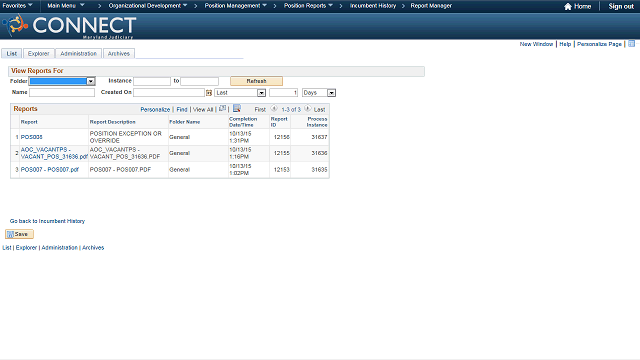The image size is (640, 360).
Task: Click the bottom Explorer link
Action: click(26, 247)
